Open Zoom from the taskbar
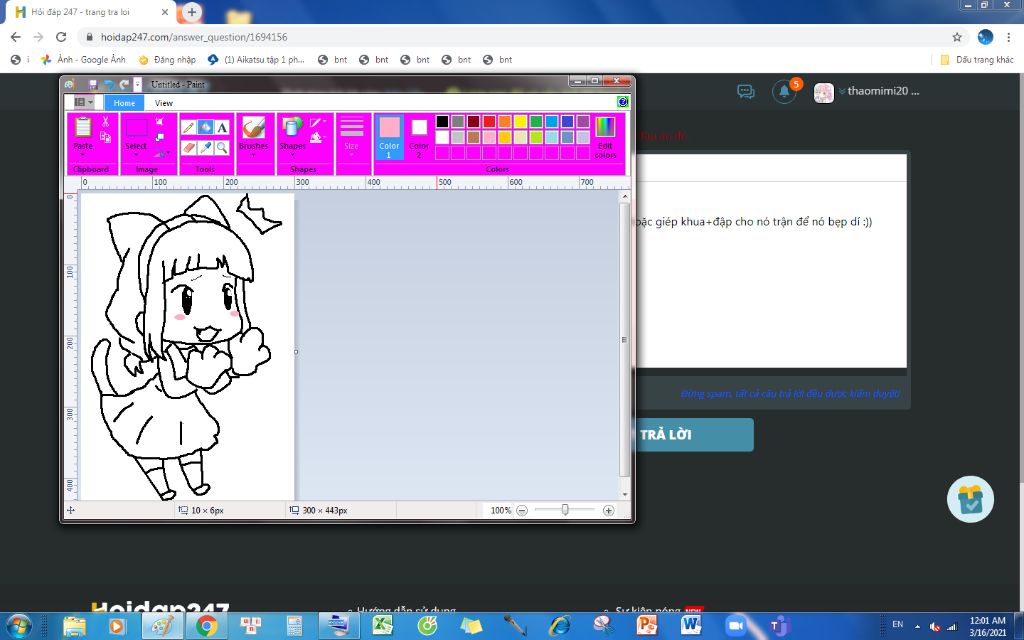This screenshot has width=1024, height=640. click(734, 626)
